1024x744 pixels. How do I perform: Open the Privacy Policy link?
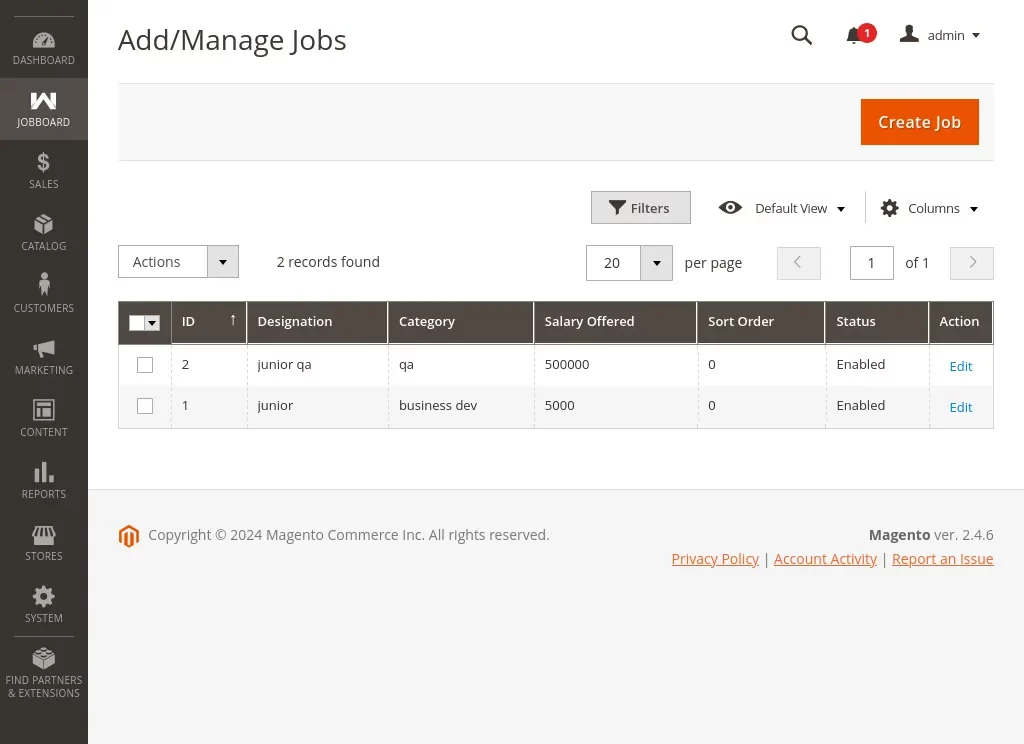[715, 559]
